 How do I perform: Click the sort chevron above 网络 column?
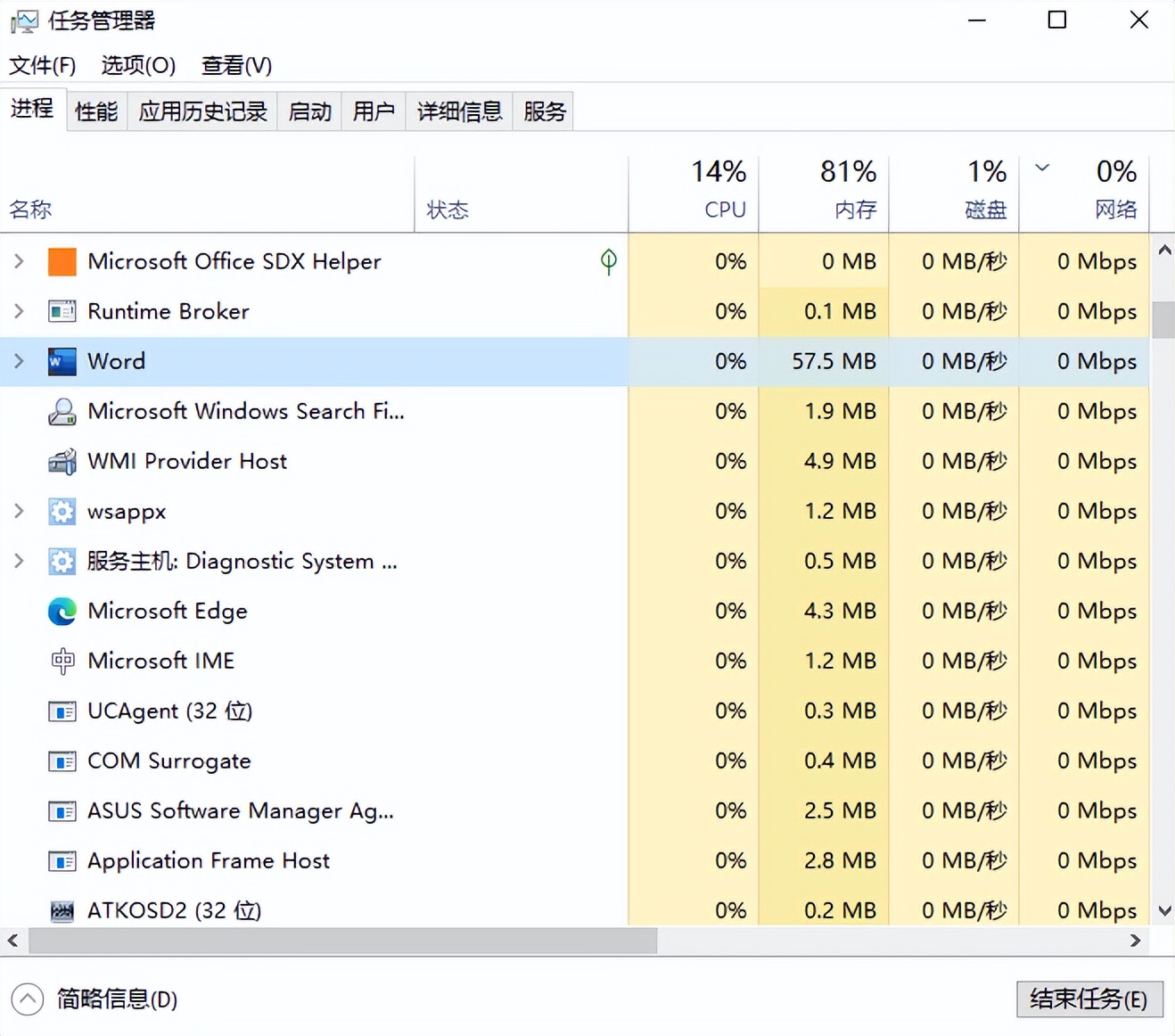[1042, 168]
